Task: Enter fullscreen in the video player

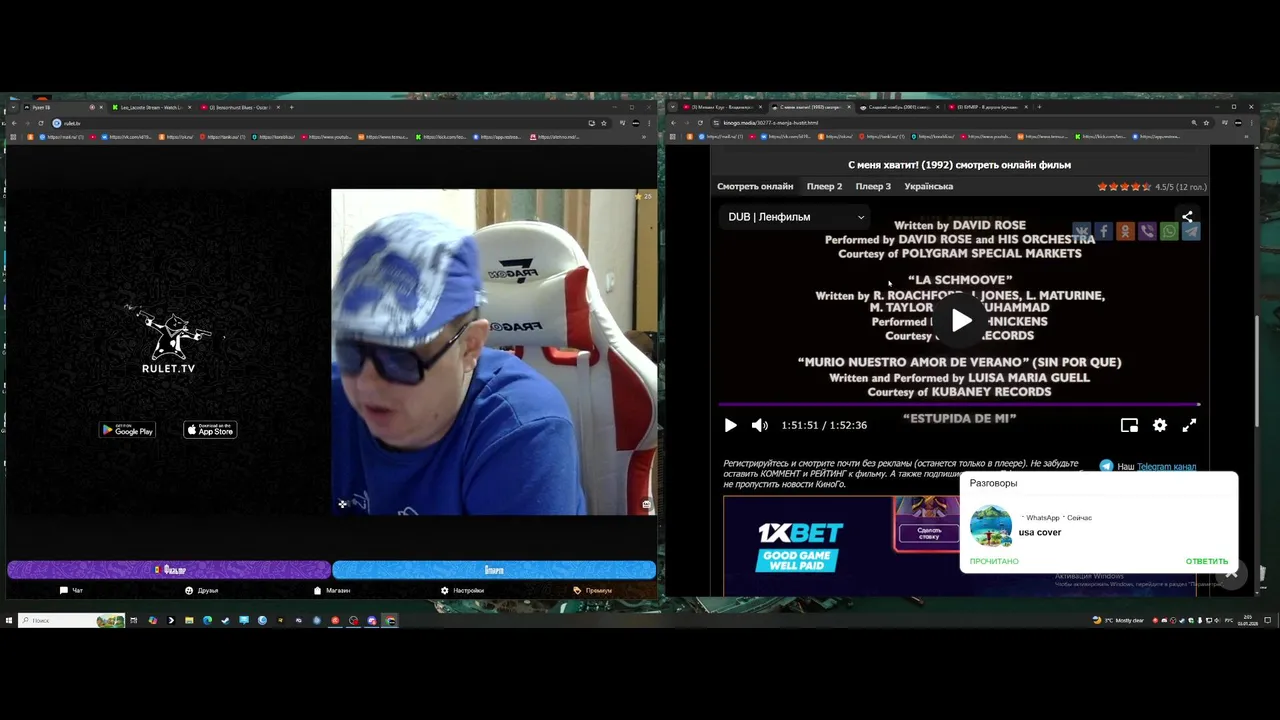Action: click(x=1189, y=425)
